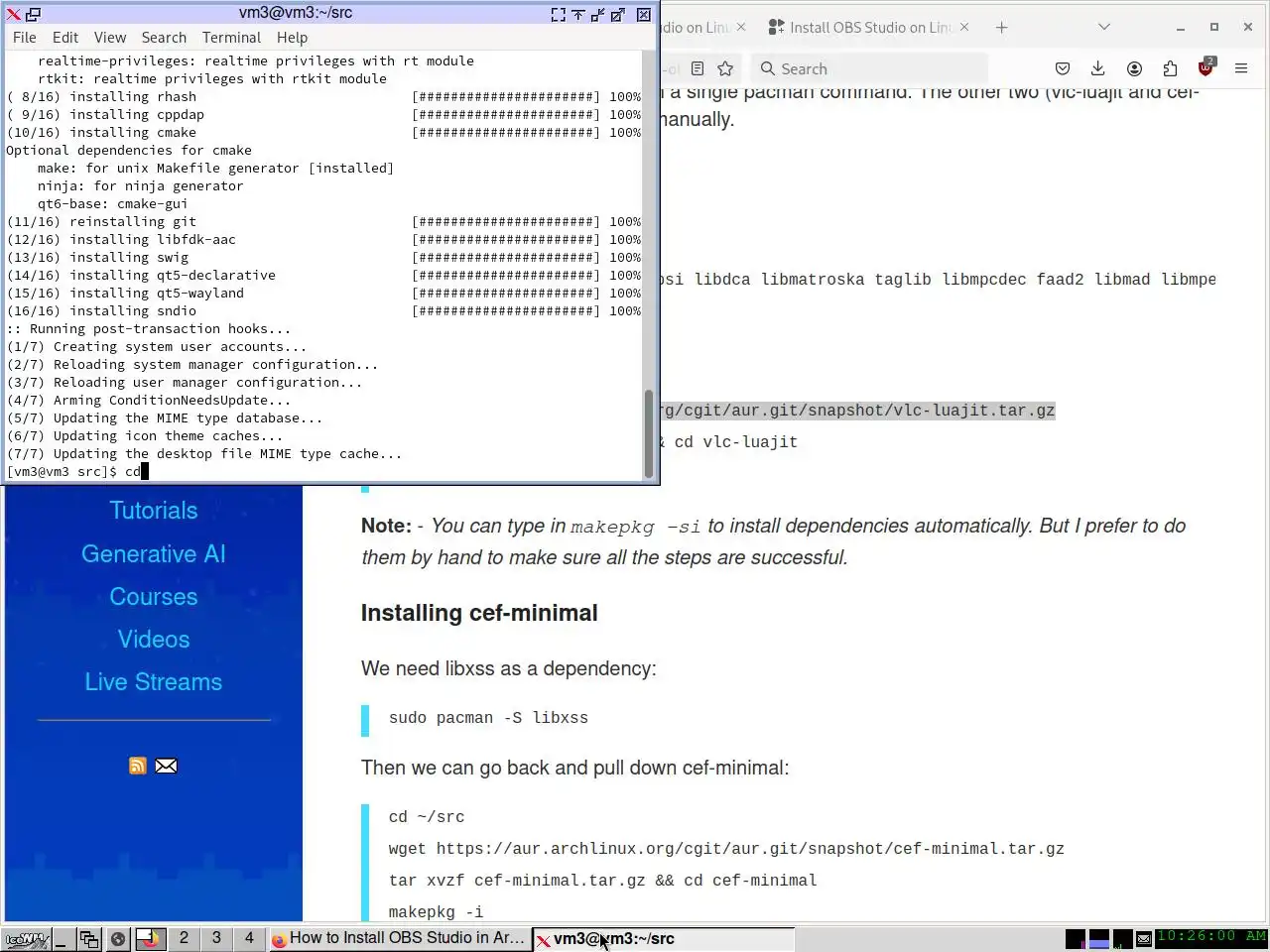Screen dimensions: 1270x952
Task: Click the terminal prompt line '[vm3@vm3 src]$ cd'
Action: pyautogui.click(x=77, y=472)
